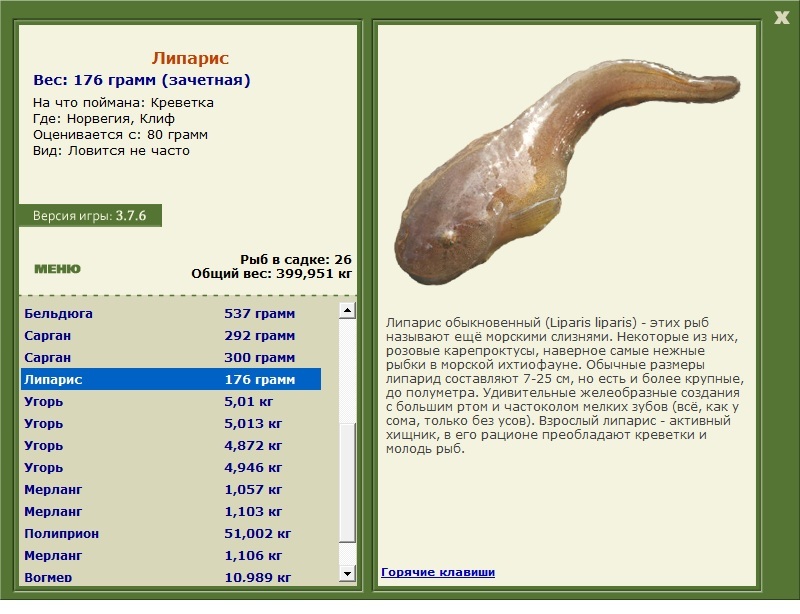Select Сарган 300 грамм entry
Image resolution: width=800 pixels, height=614 pixels.
tap(171, 357)
